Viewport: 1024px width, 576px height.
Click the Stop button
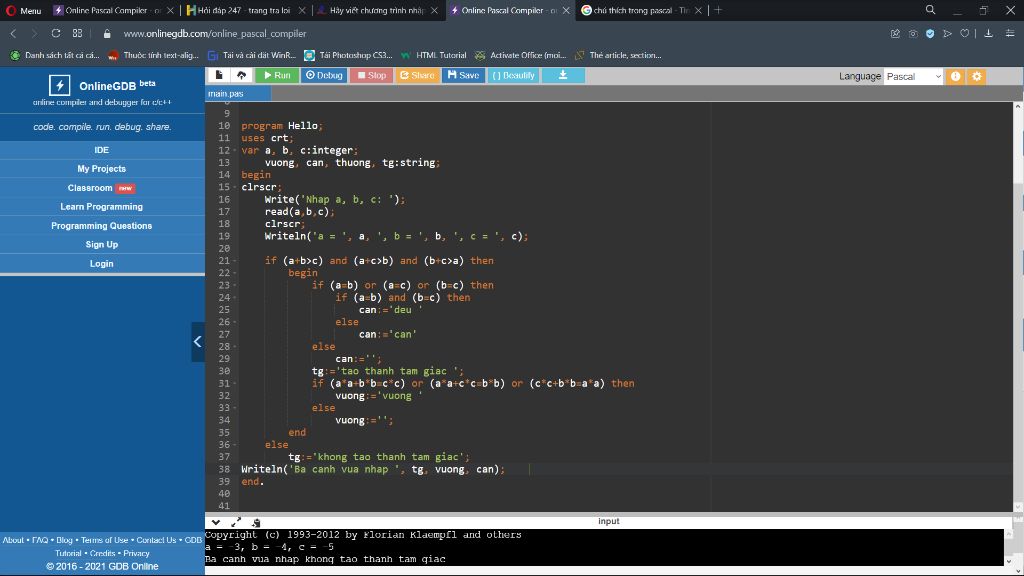[372, 75]
